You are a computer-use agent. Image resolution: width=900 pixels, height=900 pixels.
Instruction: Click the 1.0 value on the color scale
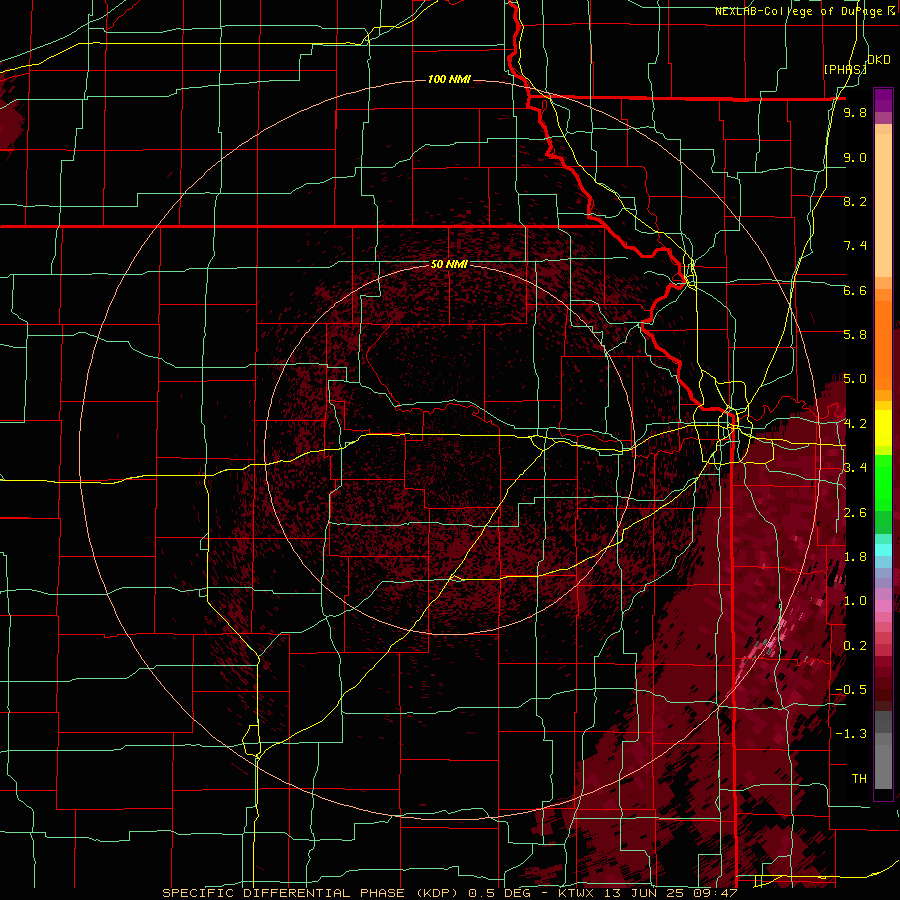[855, 601]
